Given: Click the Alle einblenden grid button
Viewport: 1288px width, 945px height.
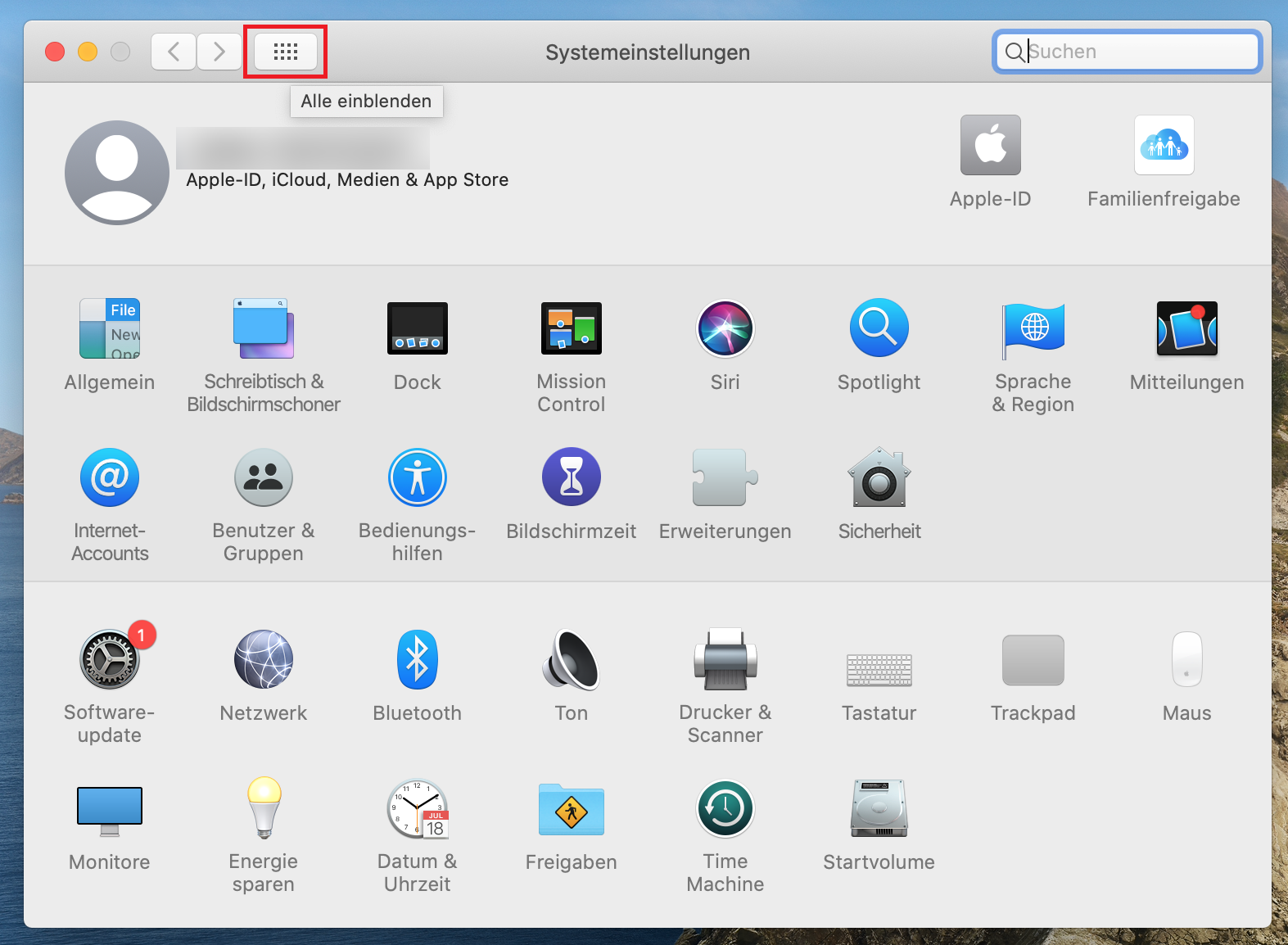Looking at the screenshot, I should pos(286,52).
